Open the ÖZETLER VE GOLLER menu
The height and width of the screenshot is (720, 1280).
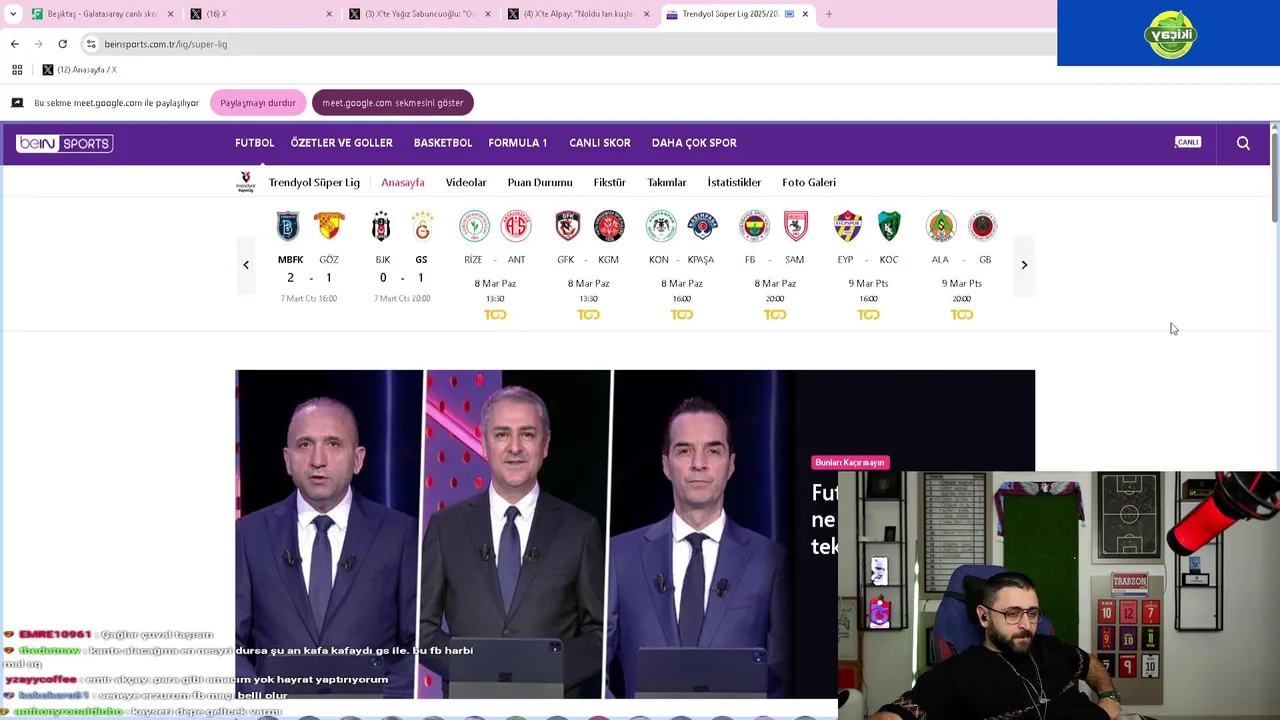point(341,143)
